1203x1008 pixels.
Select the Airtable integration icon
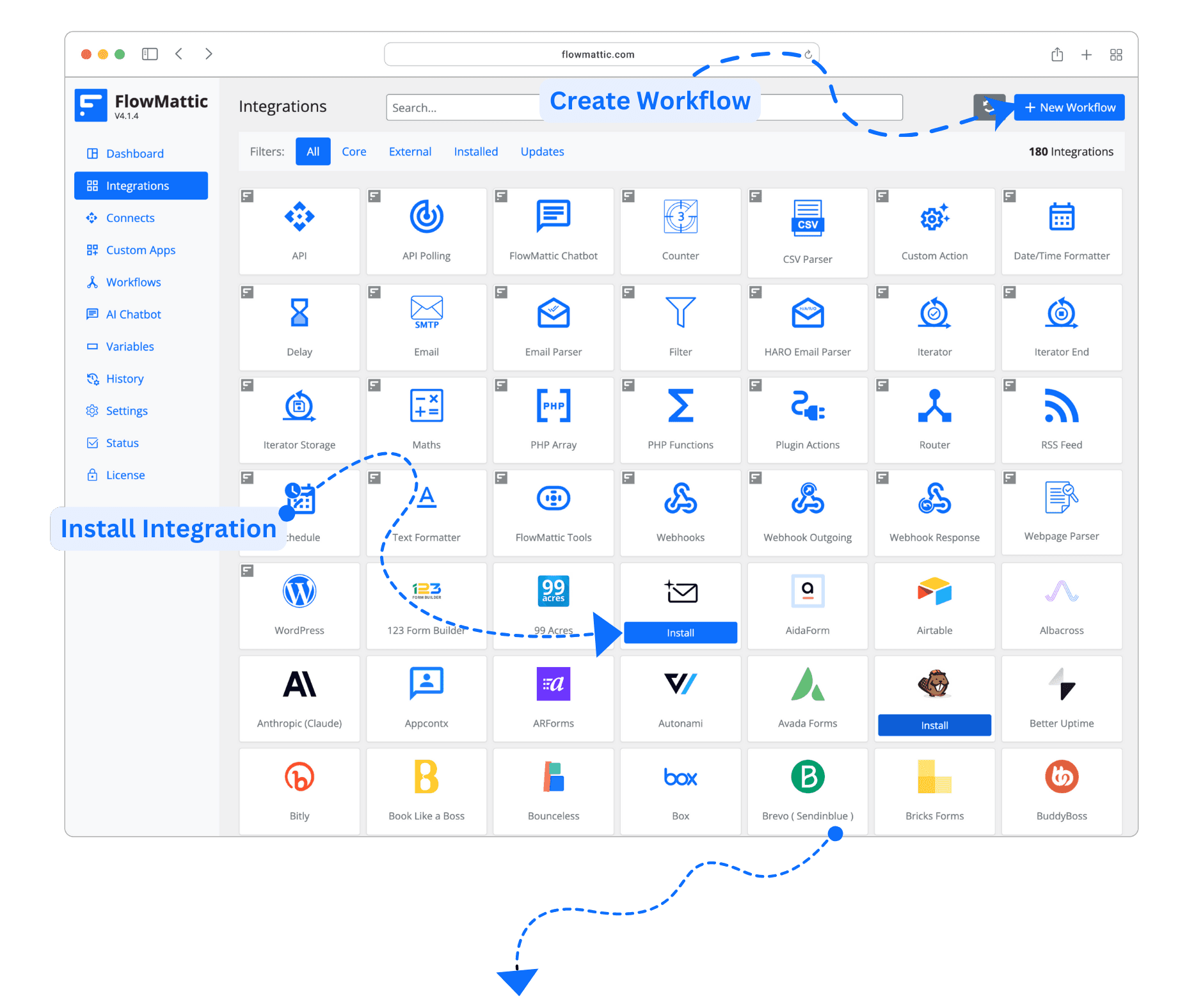tap(934, 591)
